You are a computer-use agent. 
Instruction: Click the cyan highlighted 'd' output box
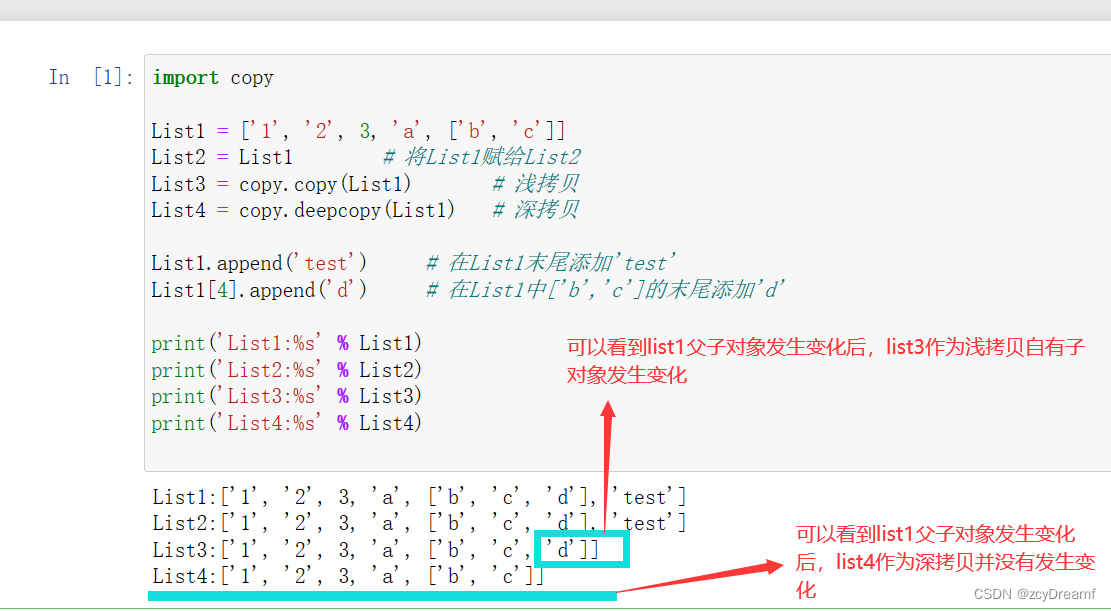pyautogui.click(x=581, y=549)
